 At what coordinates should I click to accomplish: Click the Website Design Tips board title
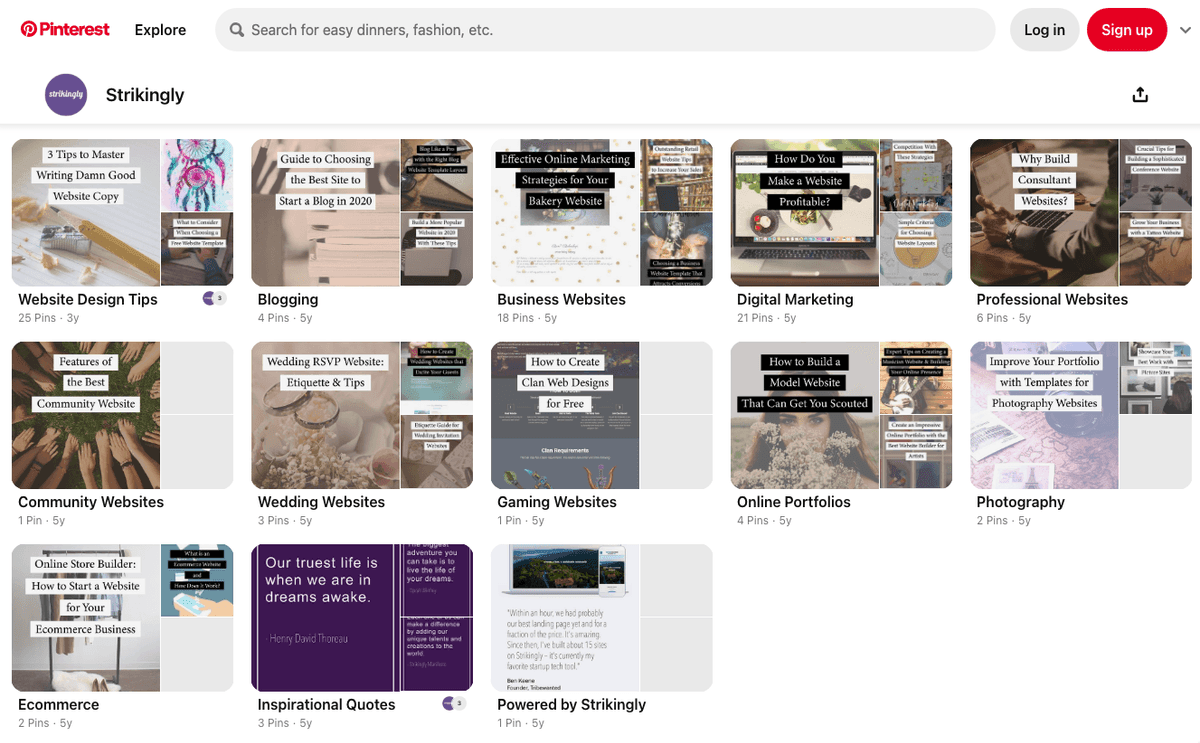tap(88, 299)
